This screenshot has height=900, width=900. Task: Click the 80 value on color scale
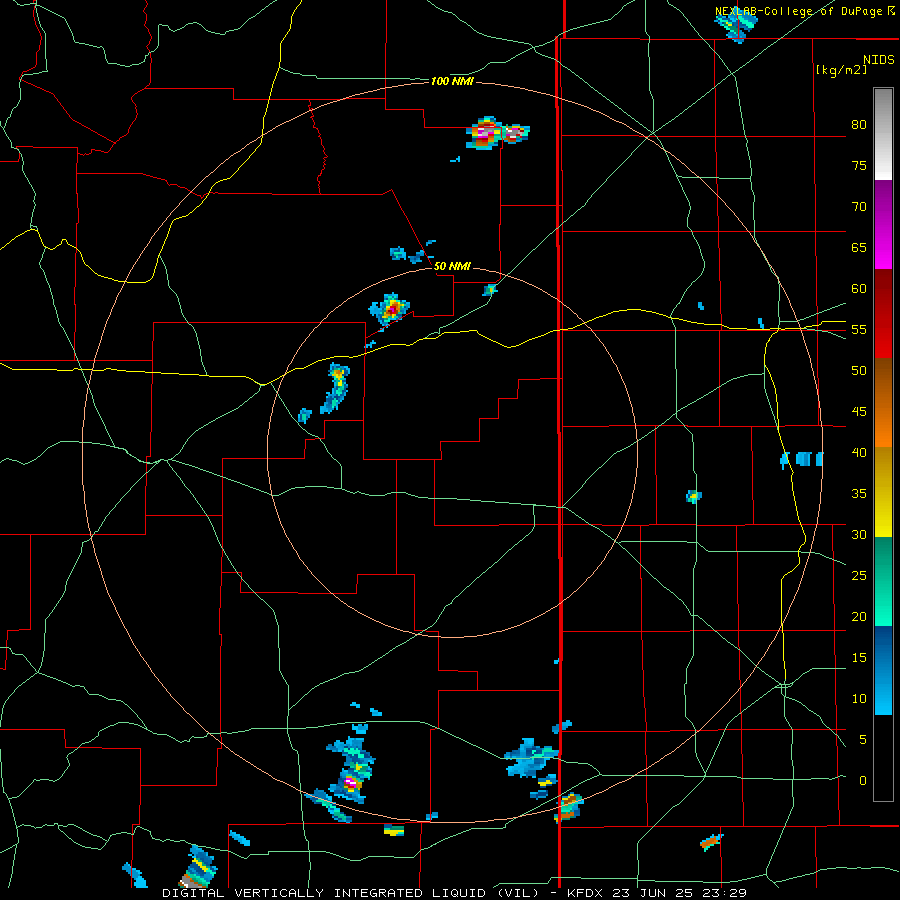[x=859, y=125]
